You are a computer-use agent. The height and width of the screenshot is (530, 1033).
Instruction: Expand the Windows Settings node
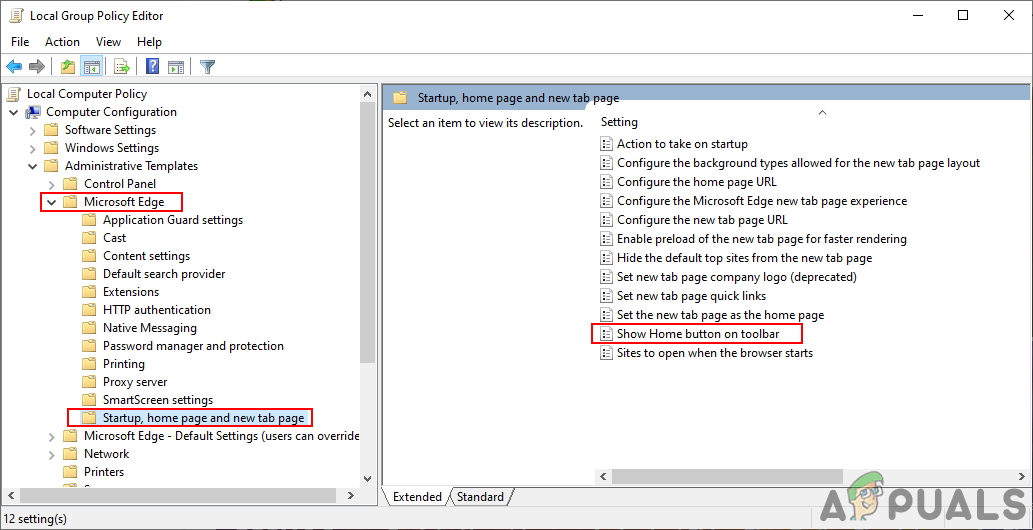[x=33, y=148]
